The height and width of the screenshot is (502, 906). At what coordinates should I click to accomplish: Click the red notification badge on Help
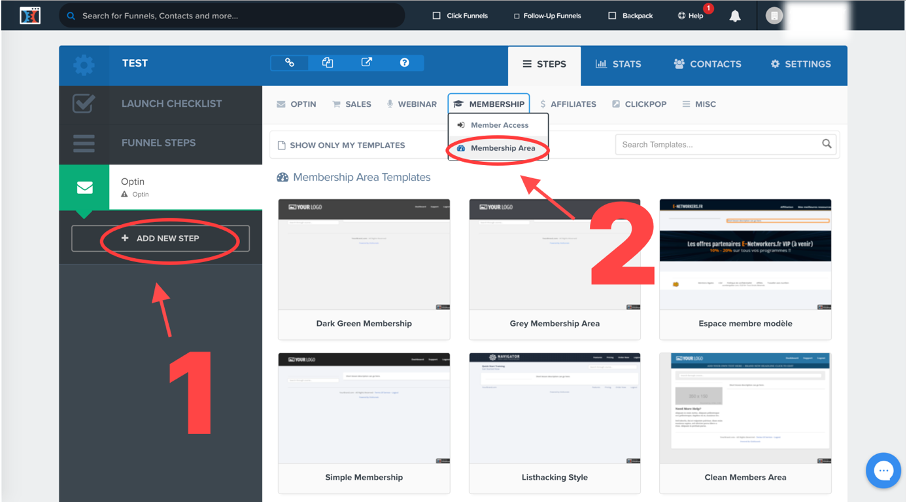click(x=708, y=8)
